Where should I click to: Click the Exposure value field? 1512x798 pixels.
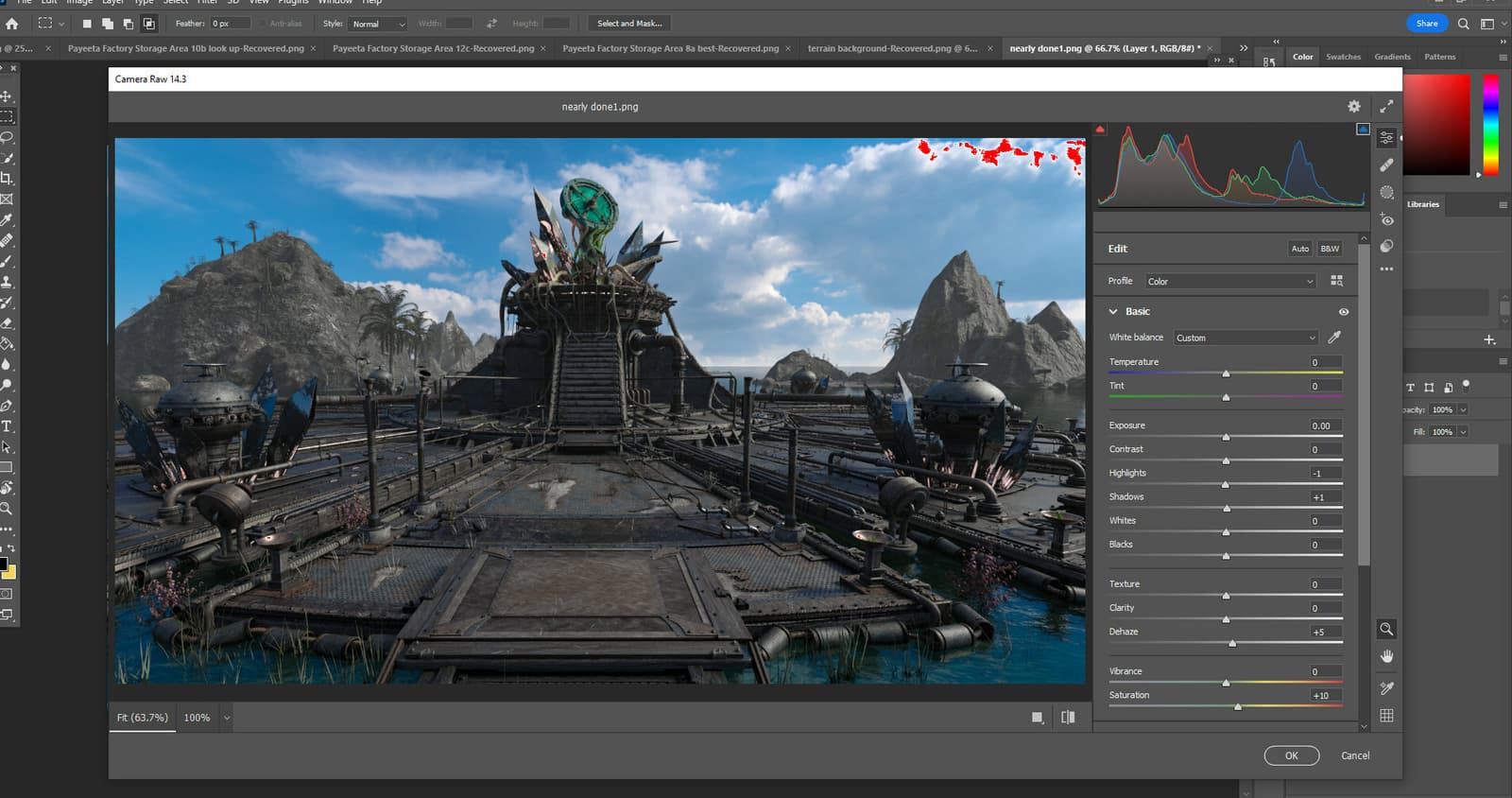tap(1325, 425)
